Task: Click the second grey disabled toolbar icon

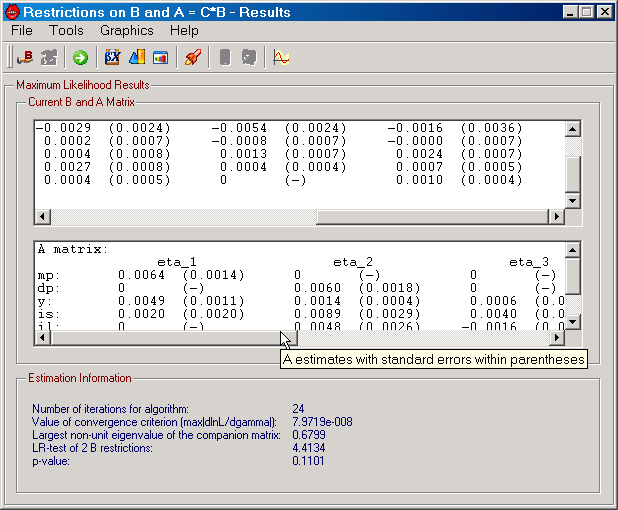Action: pos(249,58)
